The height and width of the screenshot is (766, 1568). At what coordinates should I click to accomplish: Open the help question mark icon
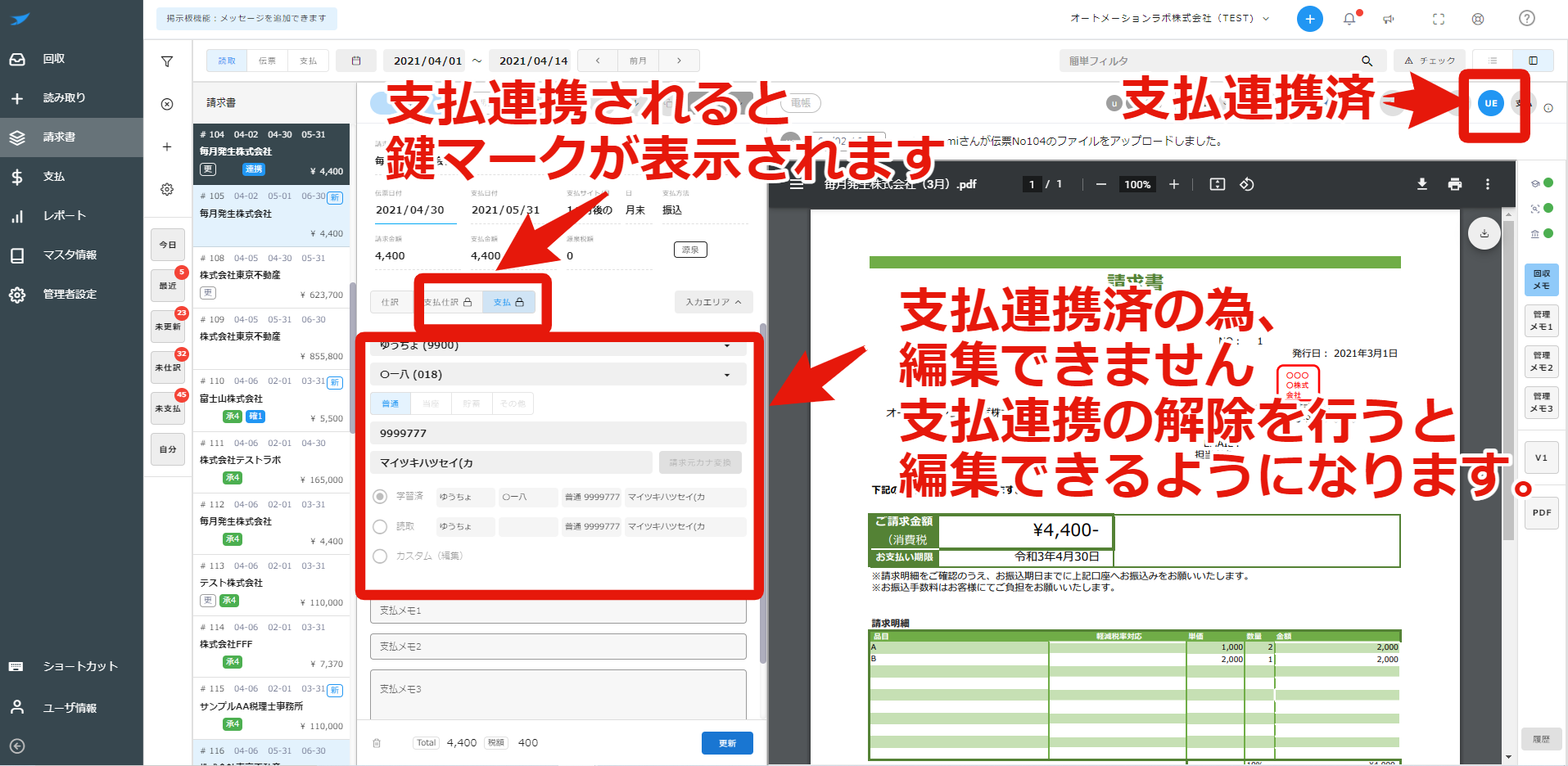click(1527, 18)
